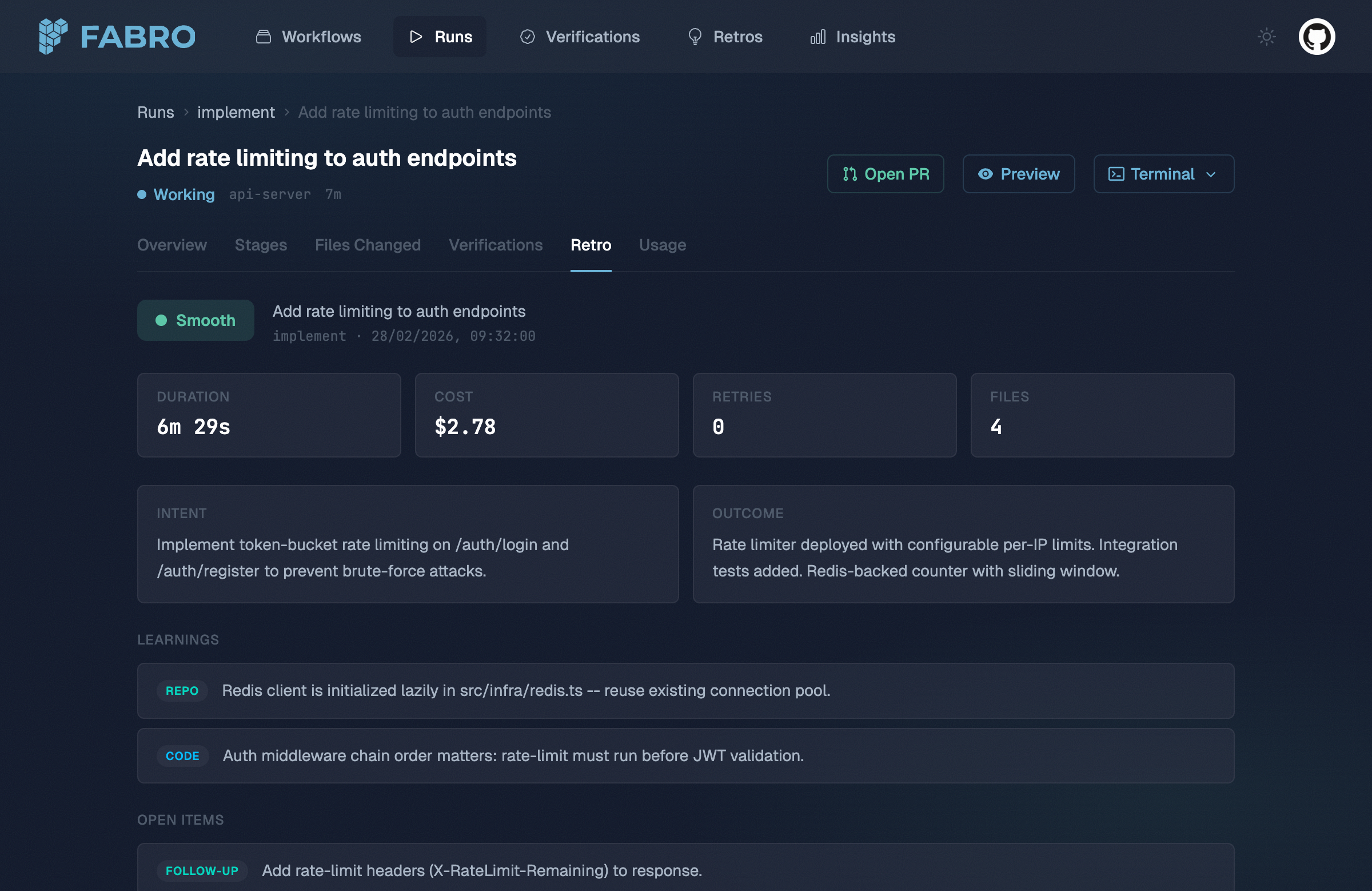The width and height of the screenshot is (1372, 891).
Task: Switch to the Files Changed tab
Action: click(x=367, y=245)
